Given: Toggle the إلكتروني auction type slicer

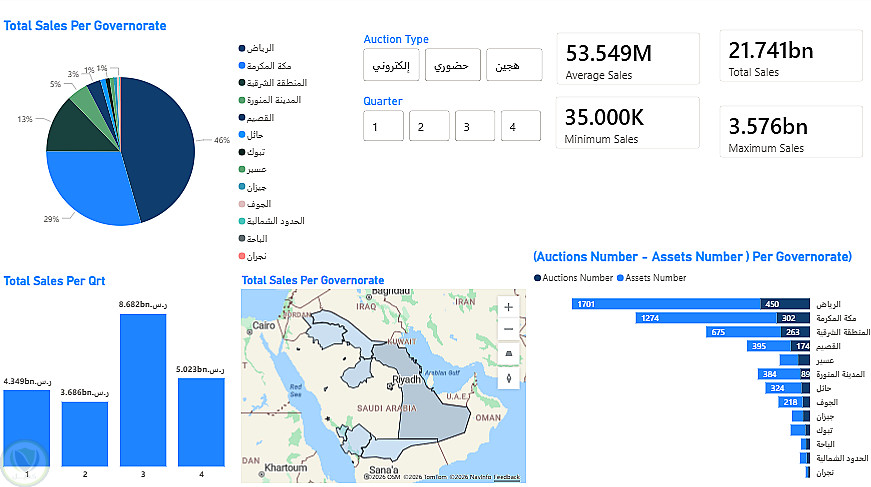Looking at the screenshot, I should 390,65.
